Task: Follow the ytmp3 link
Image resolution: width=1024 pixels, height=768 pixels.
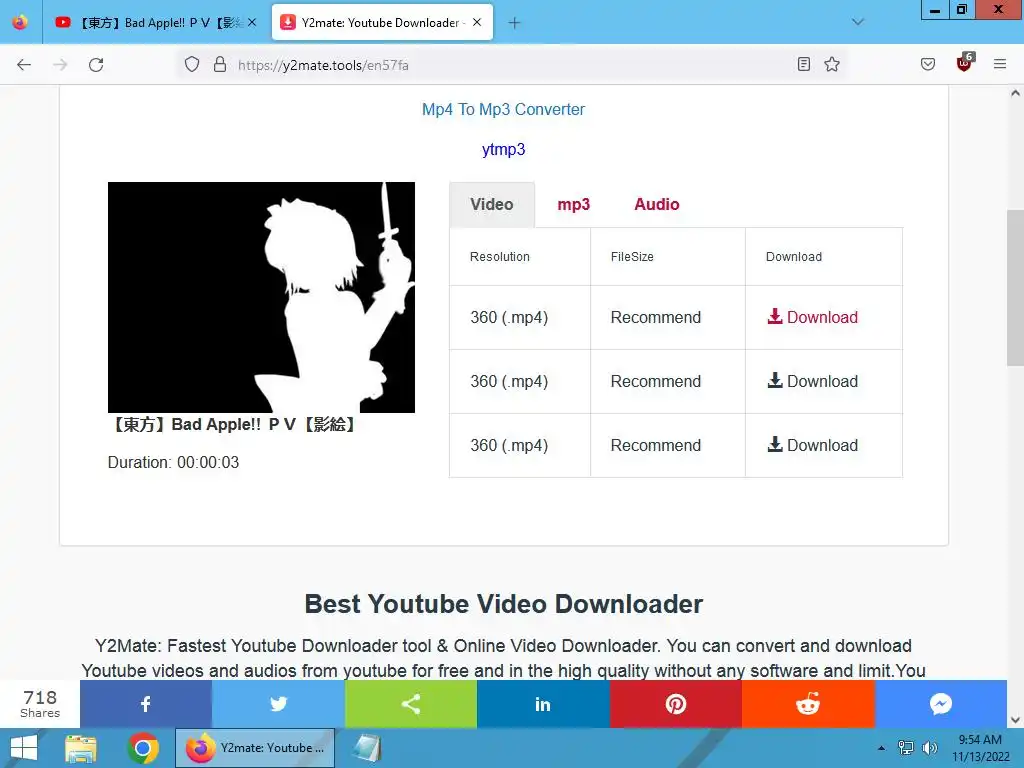Action: pyautogui.click(x=504, y=150)
